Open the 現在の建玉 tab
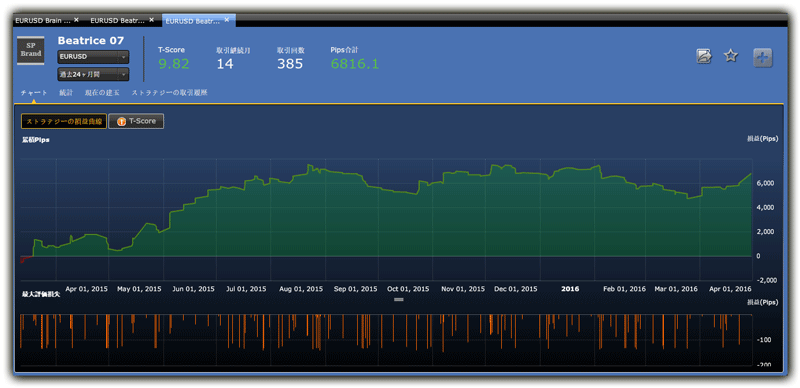 pyautogui.click(x=102, y=93)
